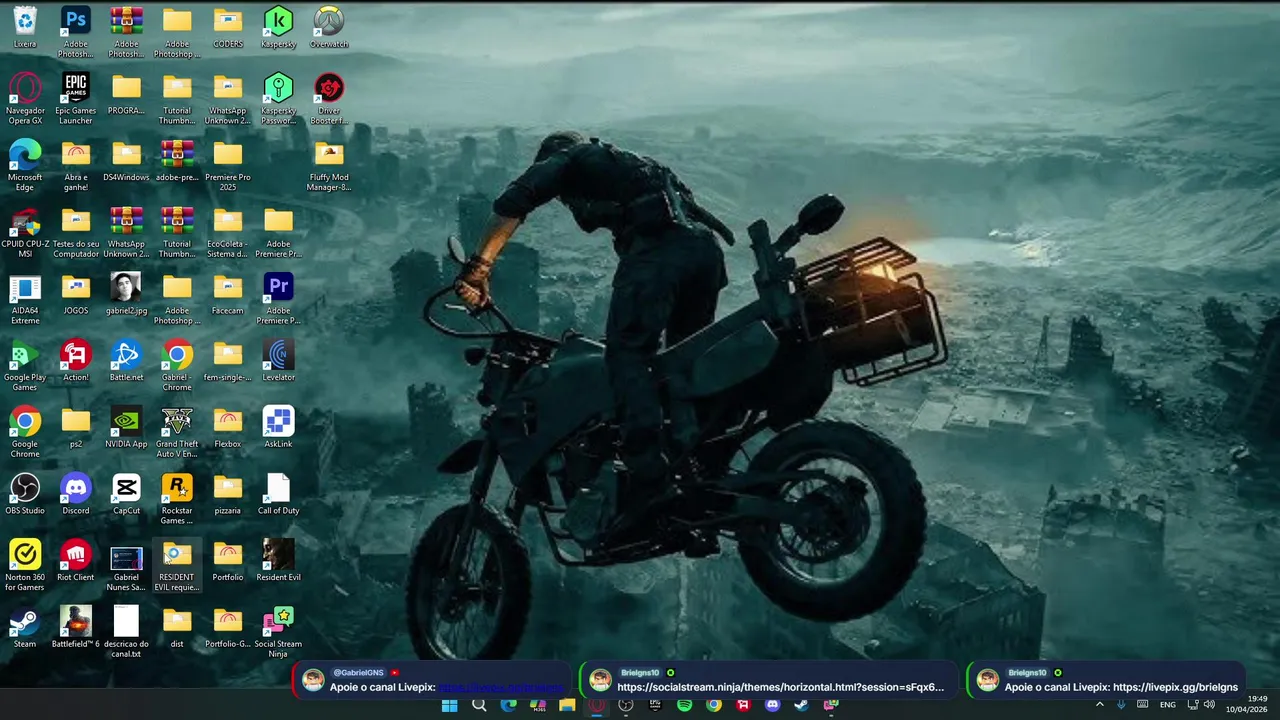Select the Gabriel - Chrome profile shortcut
The height and width of the screenshot is (720, 1280).
click(x=177, y=365)
